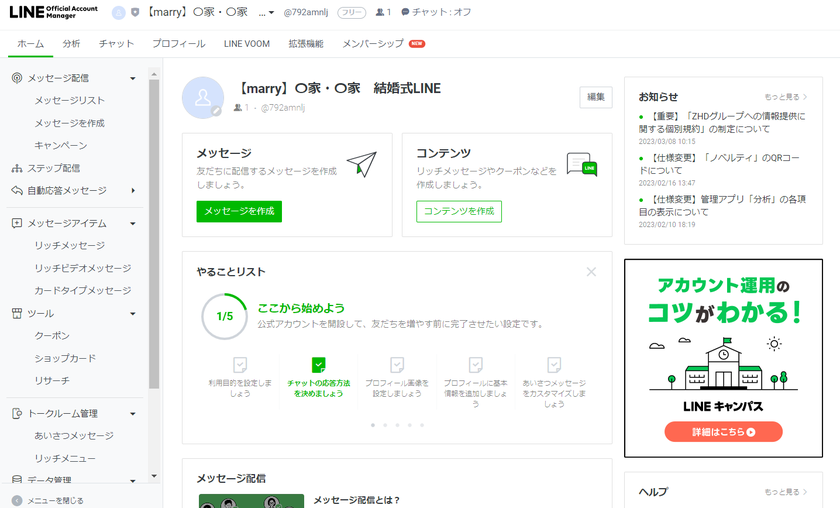Click the sidebar scrollbar down arrow
This screenshot has width=840, height=508.
point(154,475)
